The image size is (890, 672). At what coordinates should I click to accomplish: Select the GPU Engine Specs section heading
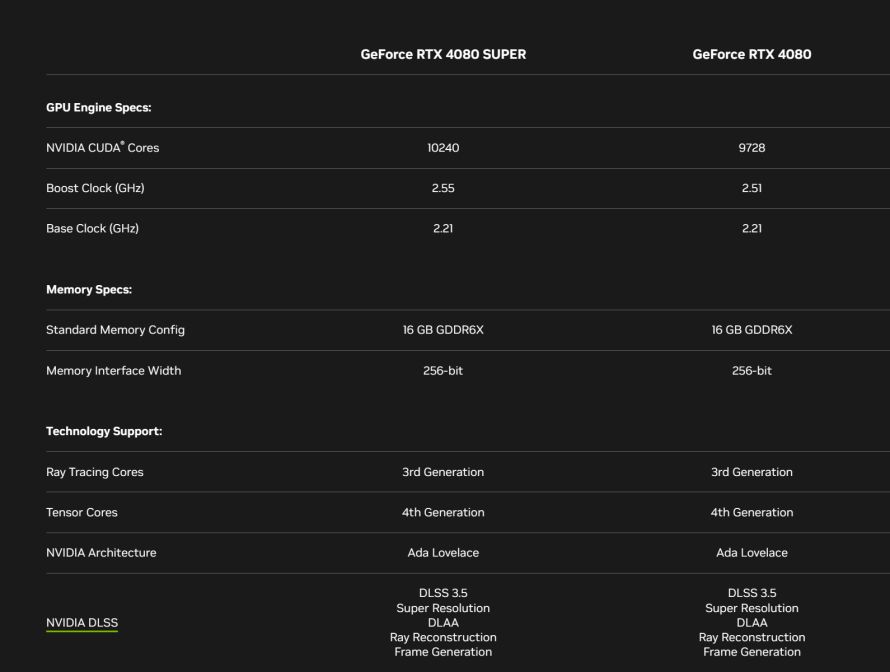pyautogui.click(x=98, y=107)
